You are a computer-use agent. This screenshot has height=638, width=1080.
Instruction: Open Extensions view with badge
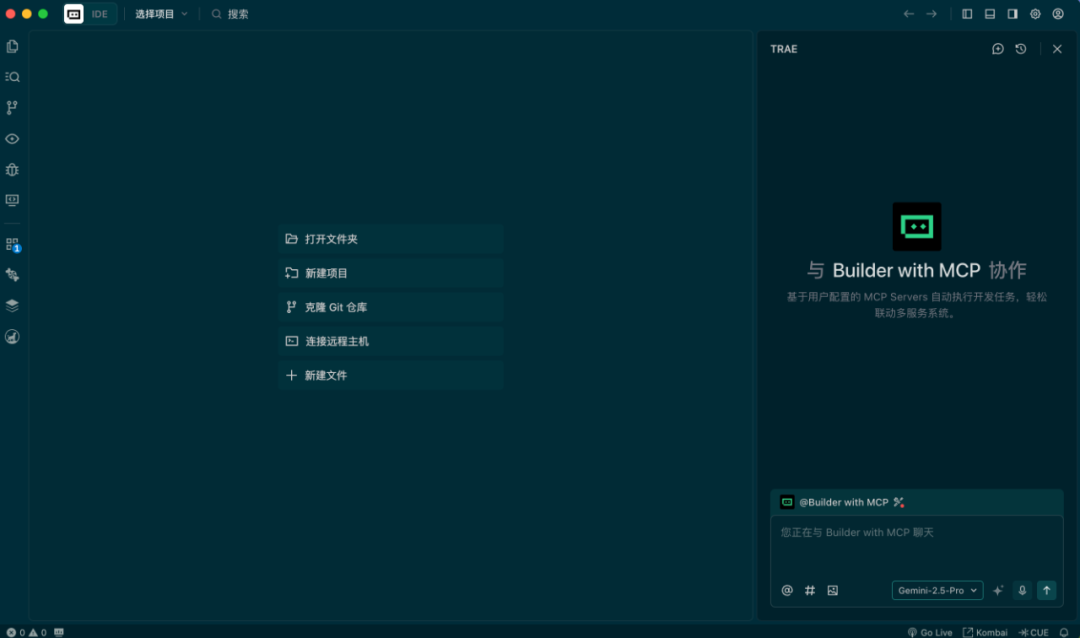(x=12, y=245)
